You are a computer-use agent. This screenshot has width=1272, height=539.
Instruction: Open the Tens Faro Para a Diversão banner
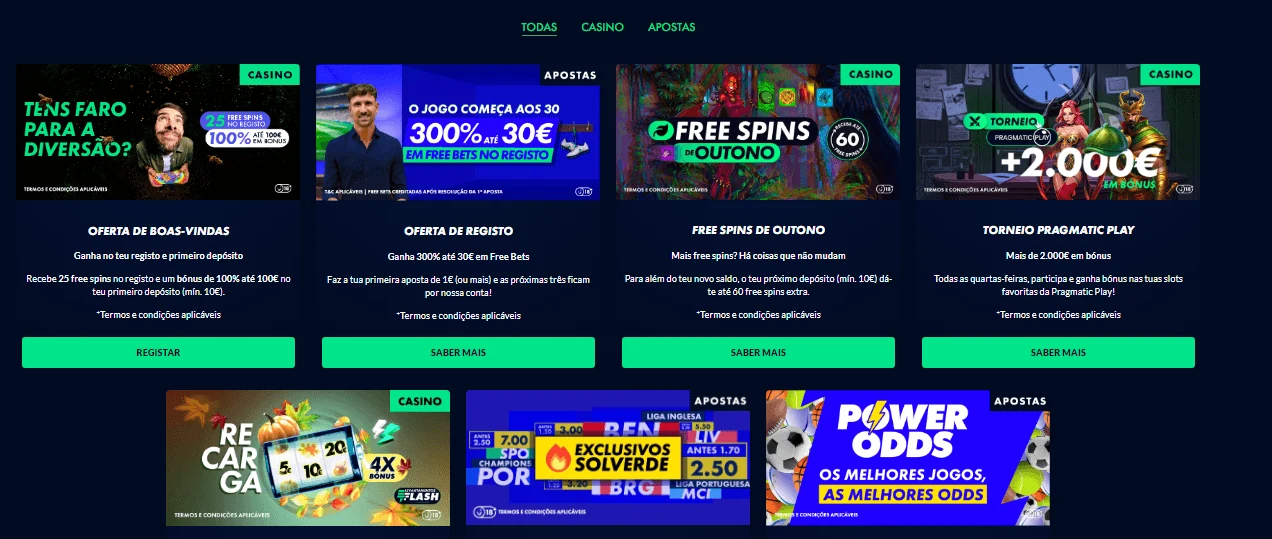click(158, 132)
